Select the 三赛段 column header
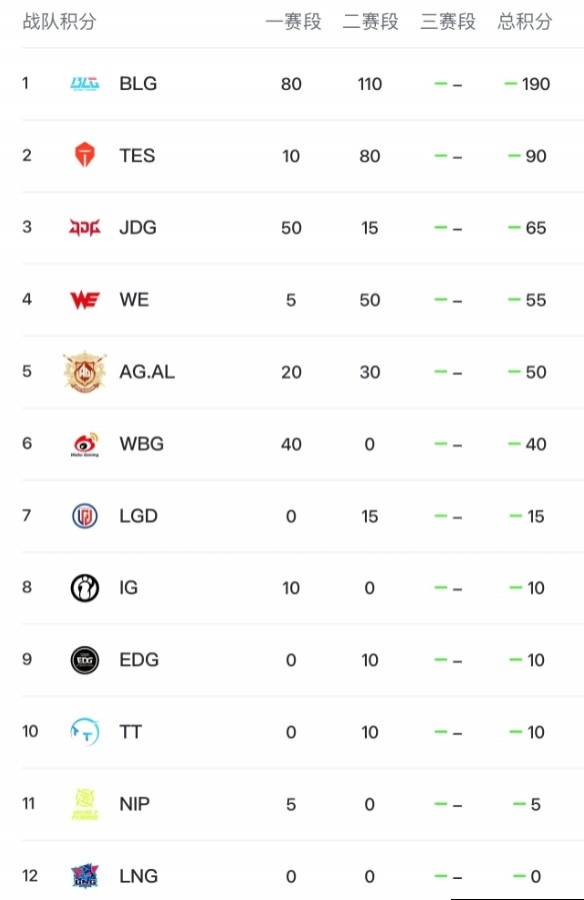 pyautogui.click(x=448, y=22)
